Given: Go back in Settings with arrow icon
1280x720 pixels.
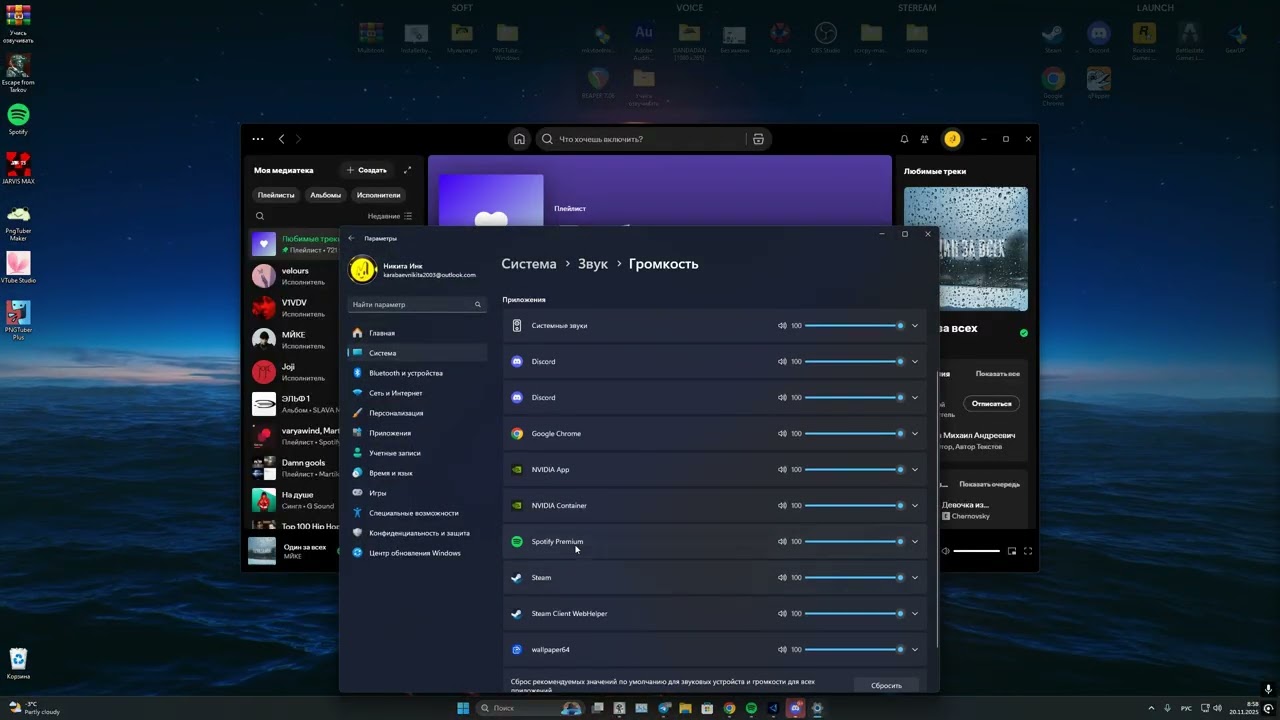Looking at the screenshot, I should (x=351, y=238).
